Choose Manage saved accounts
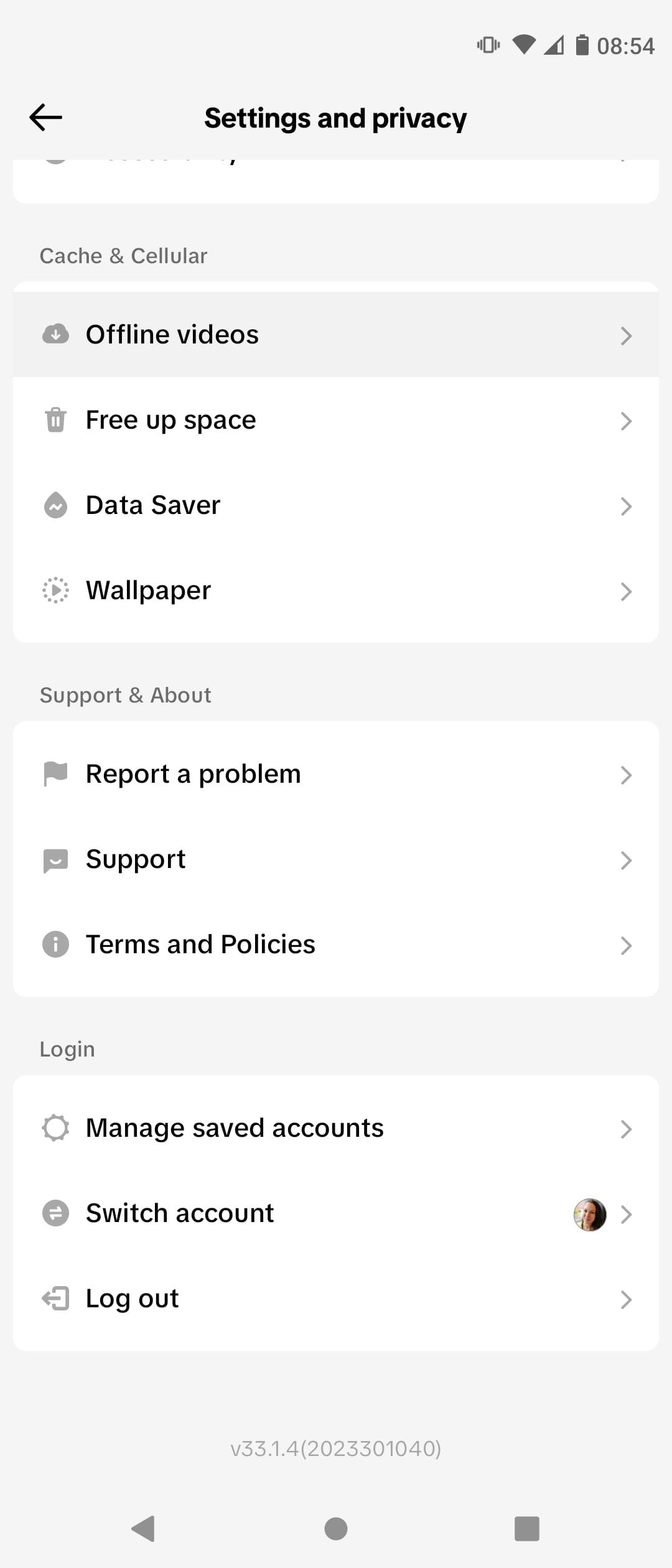This screenshot has width=672, height=1568. pos(235,1128)
